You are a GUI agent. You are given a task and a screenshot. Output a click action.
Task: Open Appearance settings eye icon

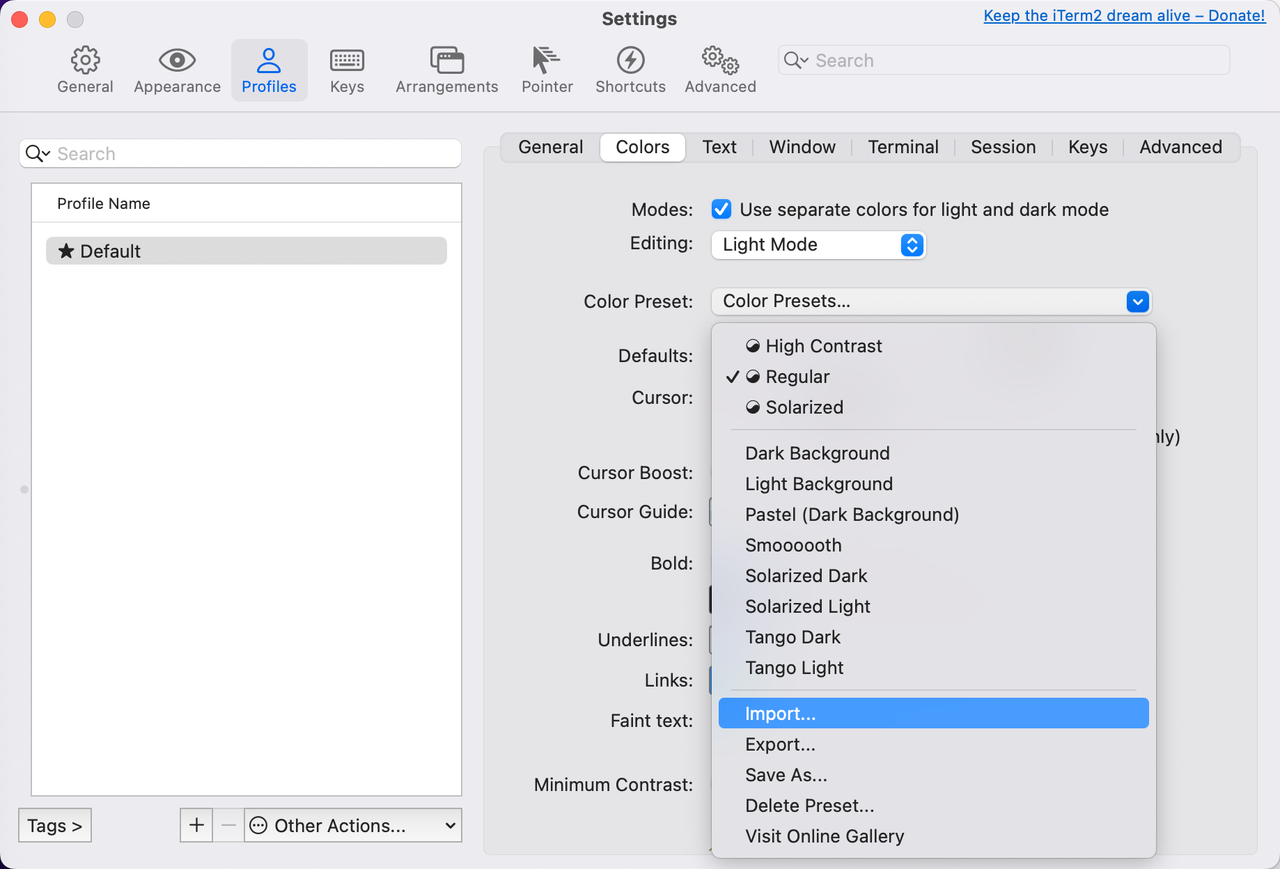point(177,61)
